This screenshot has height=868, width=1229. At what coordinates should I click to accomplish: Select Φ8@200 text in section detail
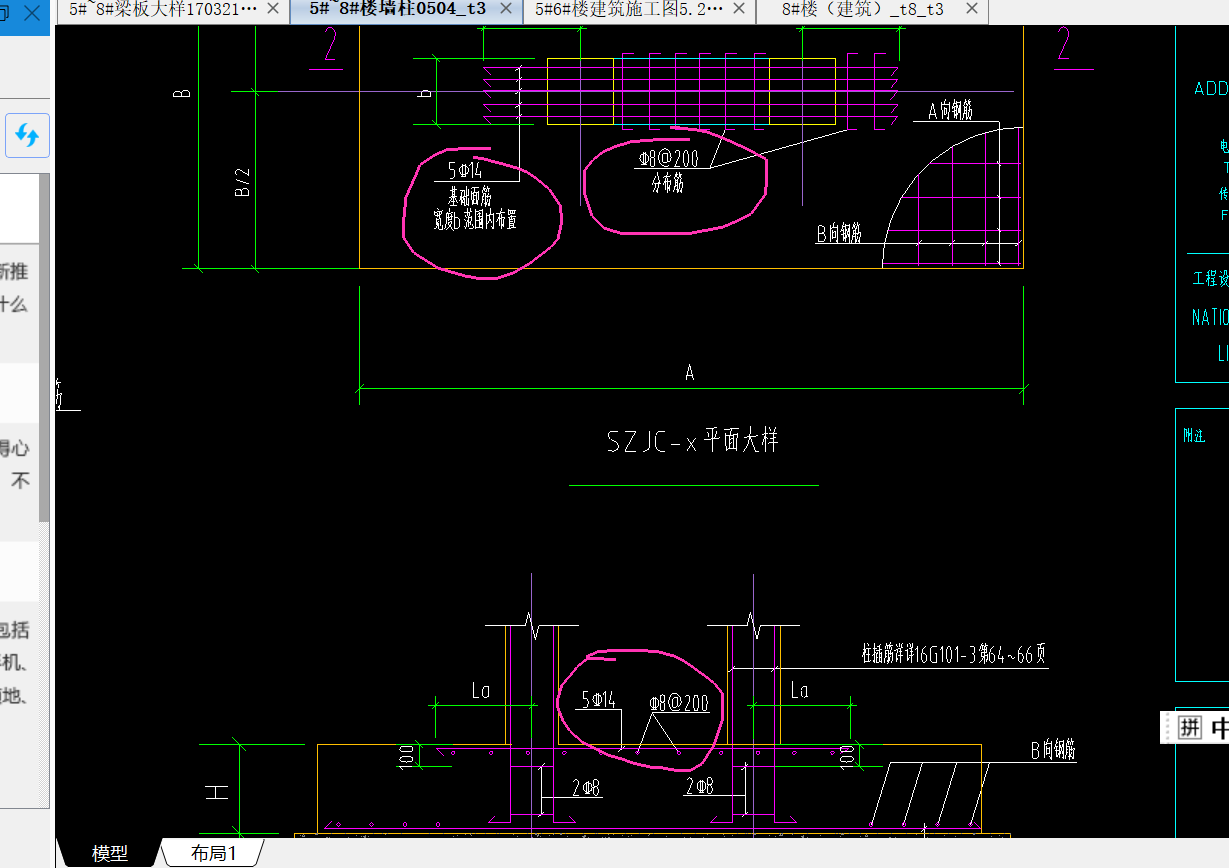pos(679,703)
